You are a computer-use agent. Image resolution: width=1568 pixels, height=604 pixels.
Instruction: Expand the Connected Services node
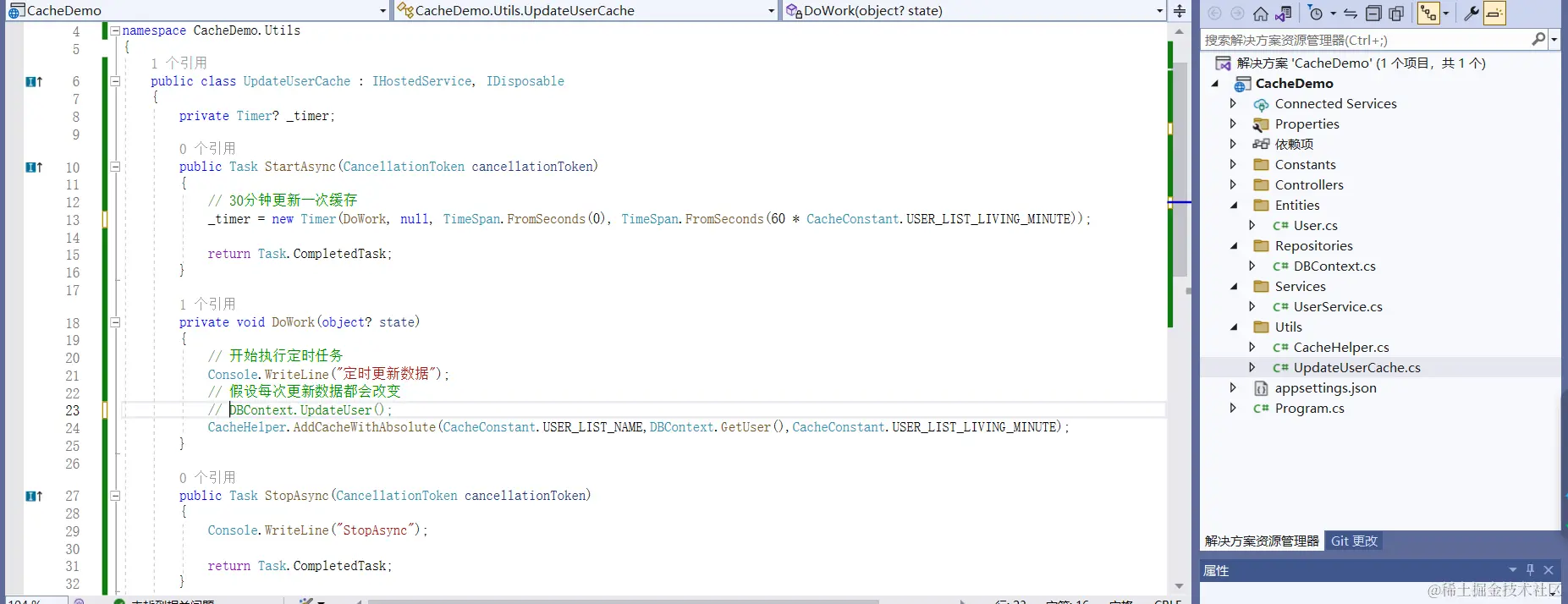point(1233,103)
